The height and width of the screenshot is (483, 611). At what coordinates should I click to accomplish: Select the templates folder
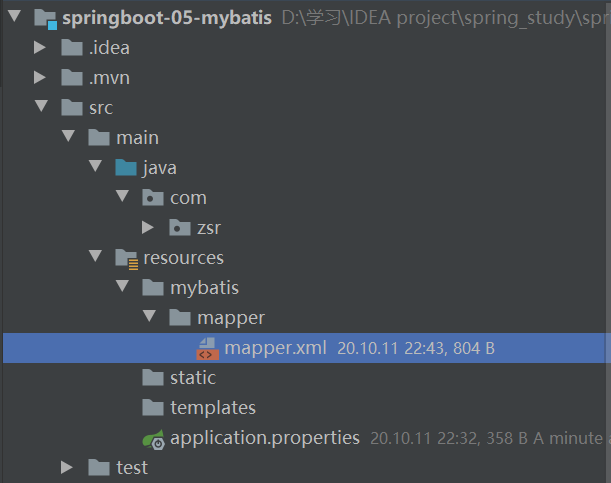point(212,408)
